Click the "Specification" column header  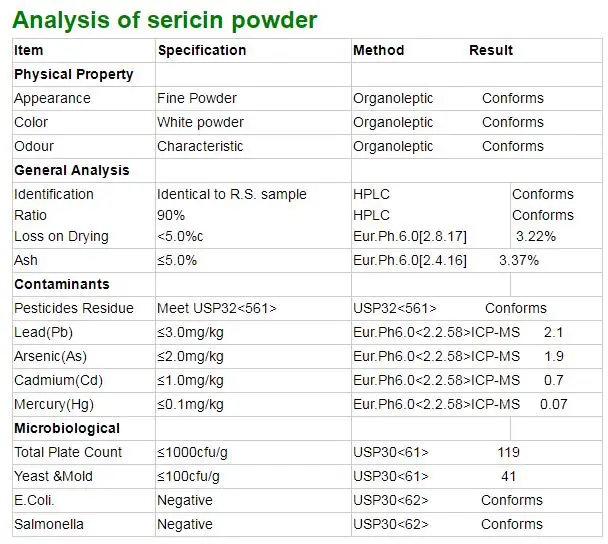tap(201, 50)
